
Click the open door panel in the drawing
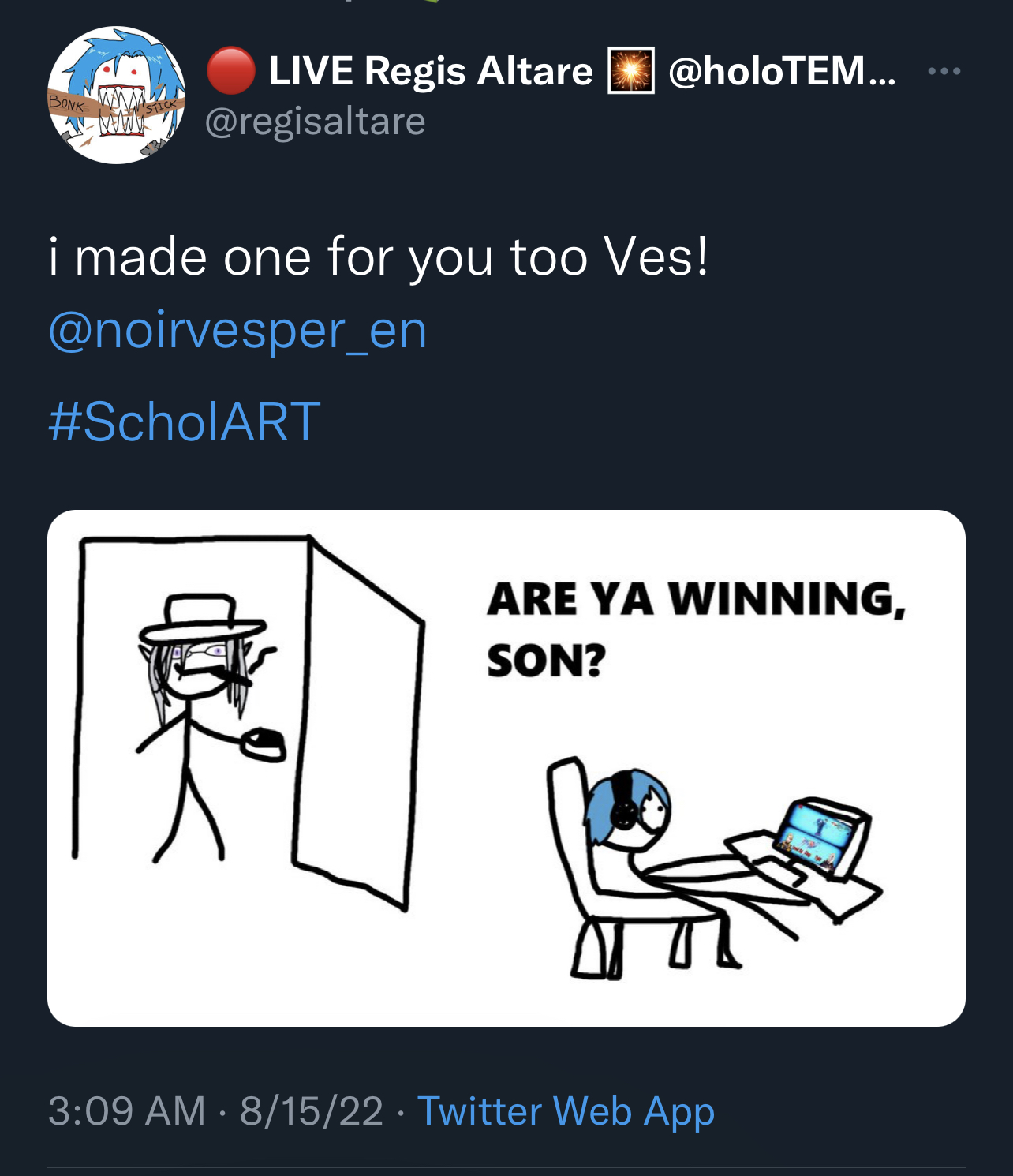coord(359,718)
